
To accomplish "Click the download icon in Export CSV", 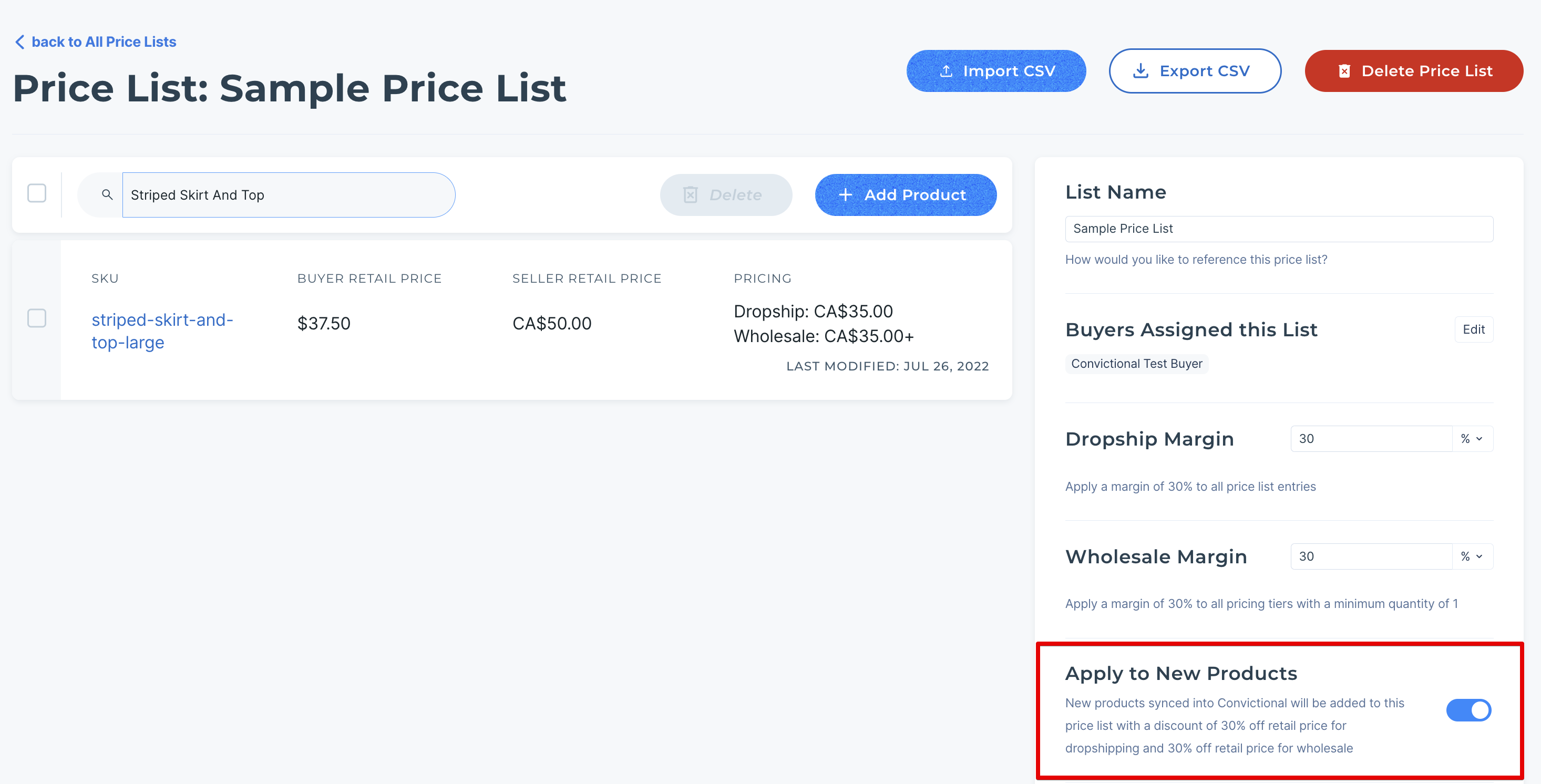I will (1140, 71).
